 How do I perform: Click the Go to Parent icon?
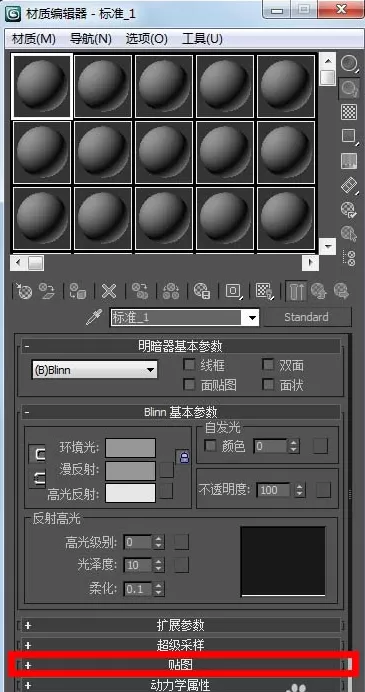[x=318, y=292]
